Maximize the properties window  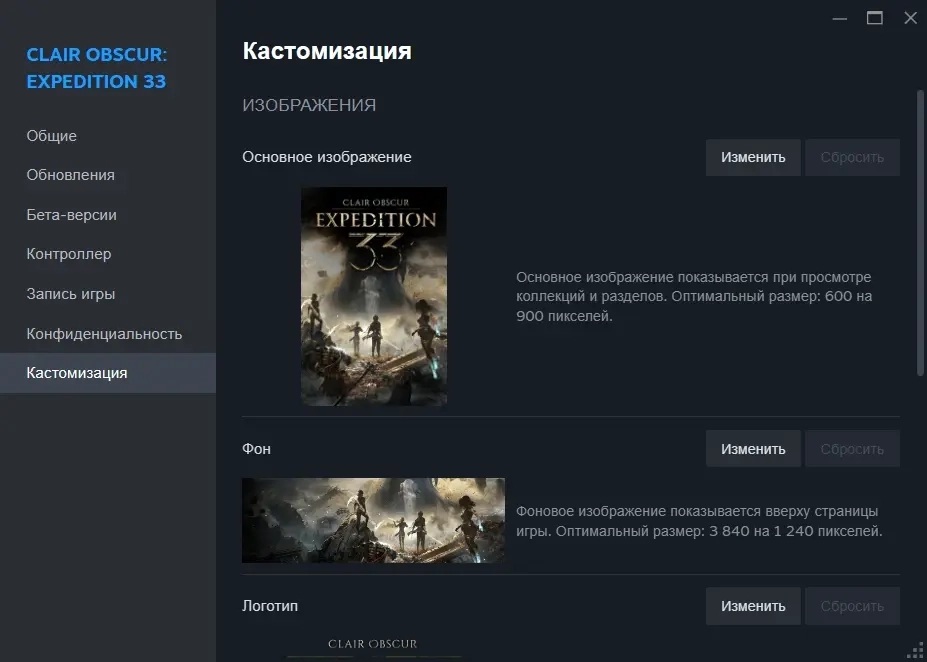(875, 18)
